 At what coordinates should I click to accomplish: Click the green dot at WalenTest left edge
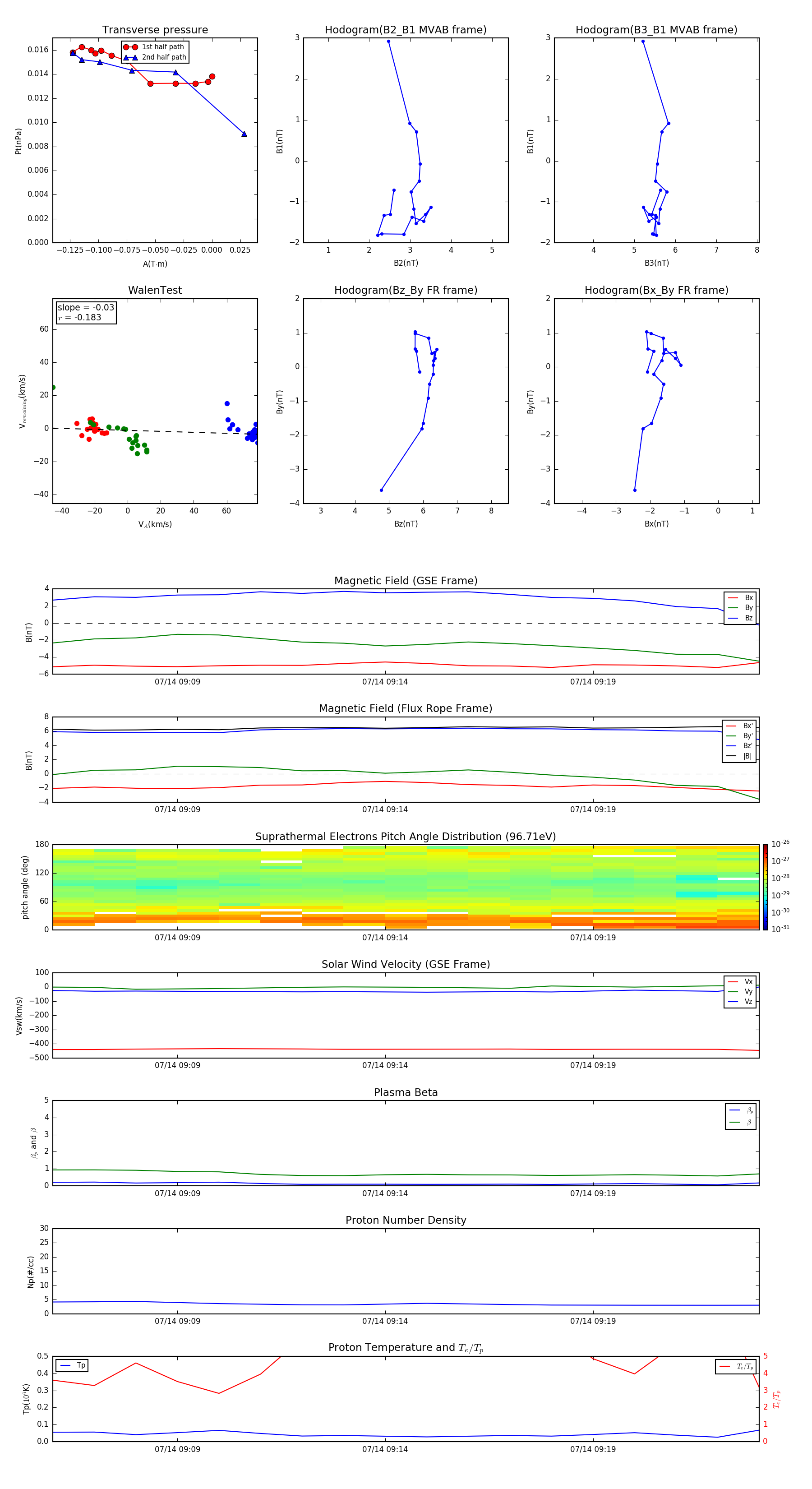[x=53, y=387]
